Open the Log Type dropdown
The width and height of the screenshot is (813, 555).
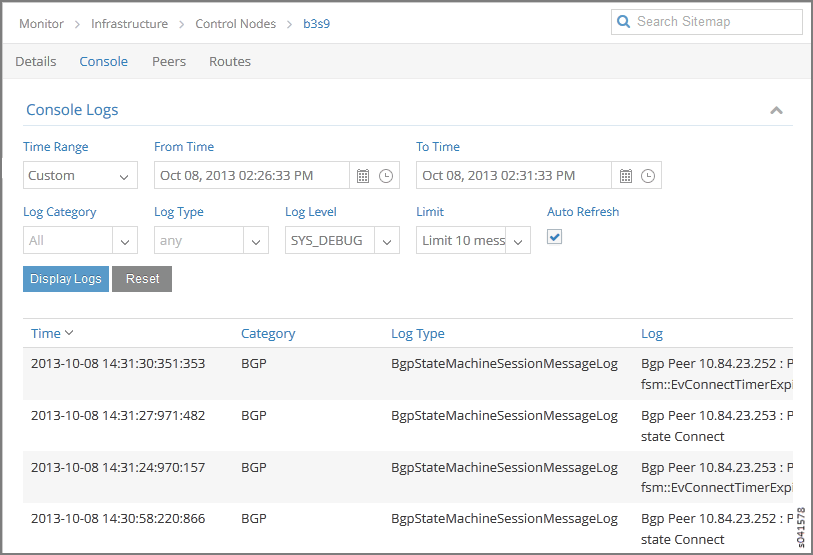(x=256, y=241)
